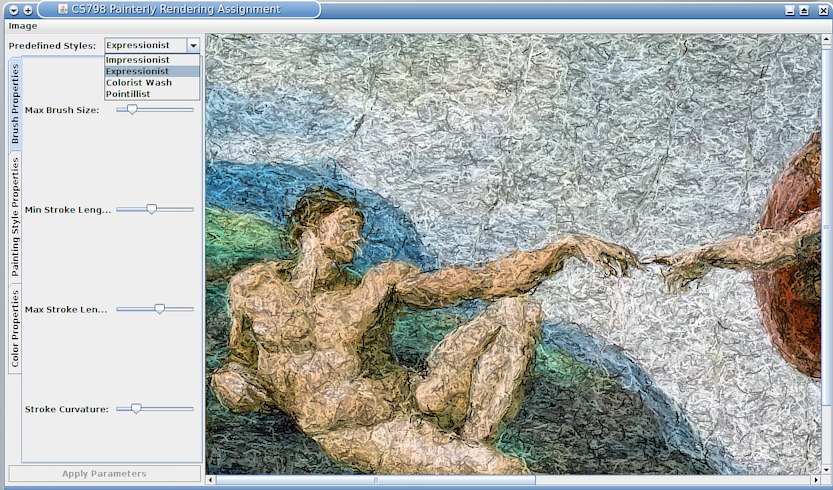833x490 pixels.
Task: Open the Image menu
Action: point(23,26)
